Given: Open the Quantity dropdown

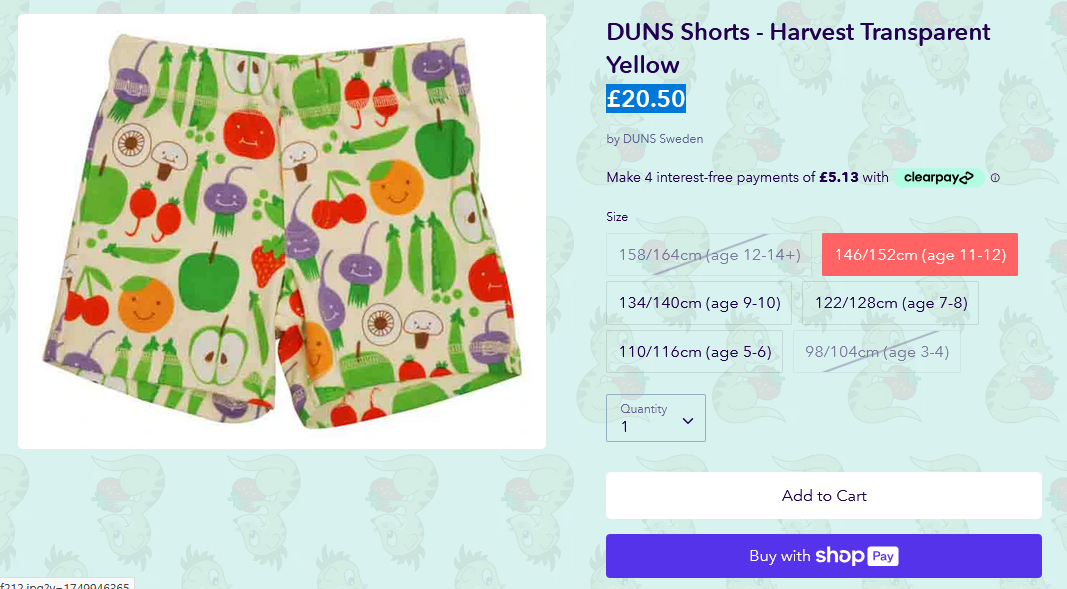Looking at the screenshot, I should click(656, 418).
